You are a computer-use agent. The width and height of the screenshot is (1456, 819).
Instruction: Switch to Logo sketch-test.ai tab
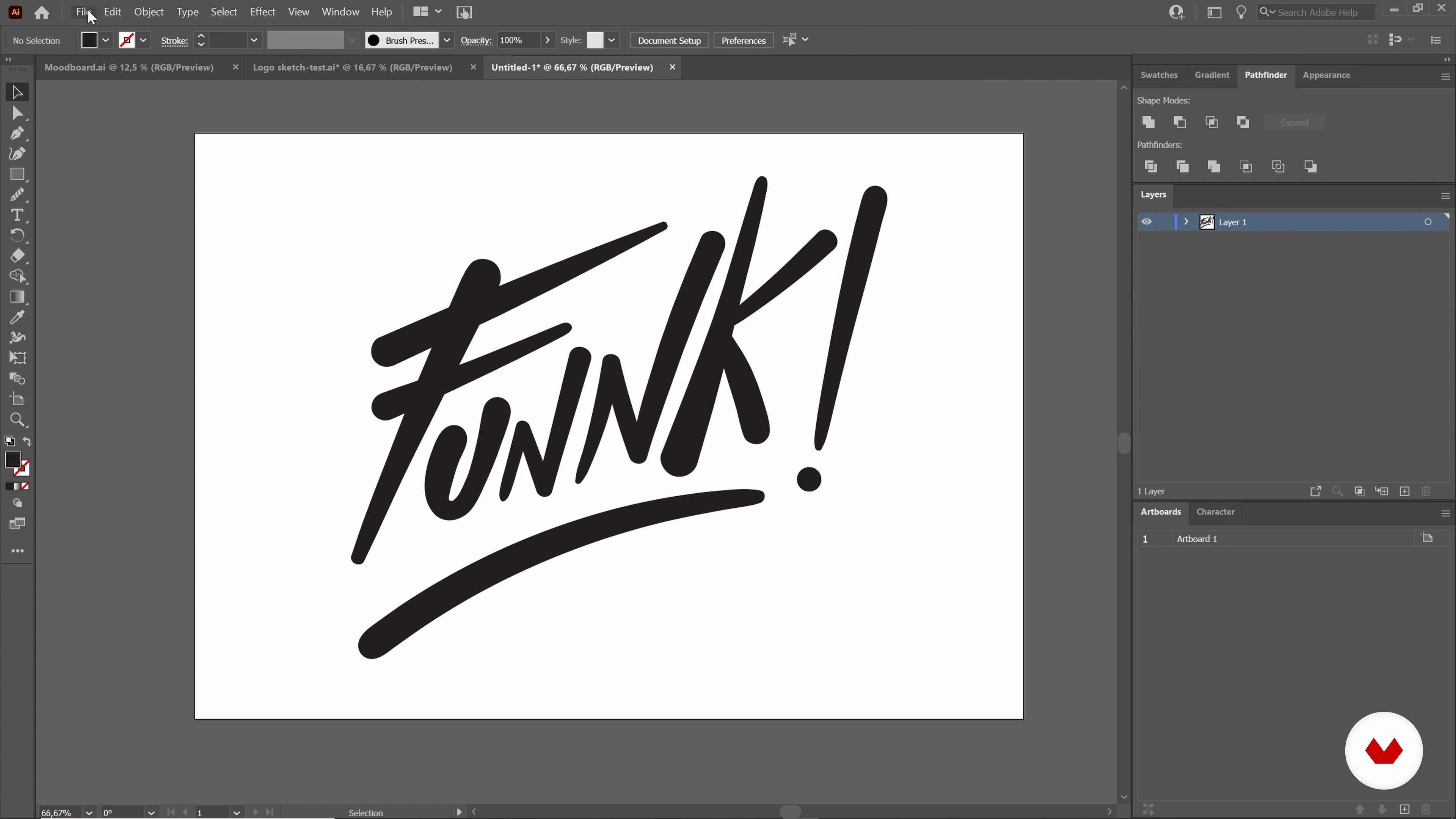pos(352,67)
